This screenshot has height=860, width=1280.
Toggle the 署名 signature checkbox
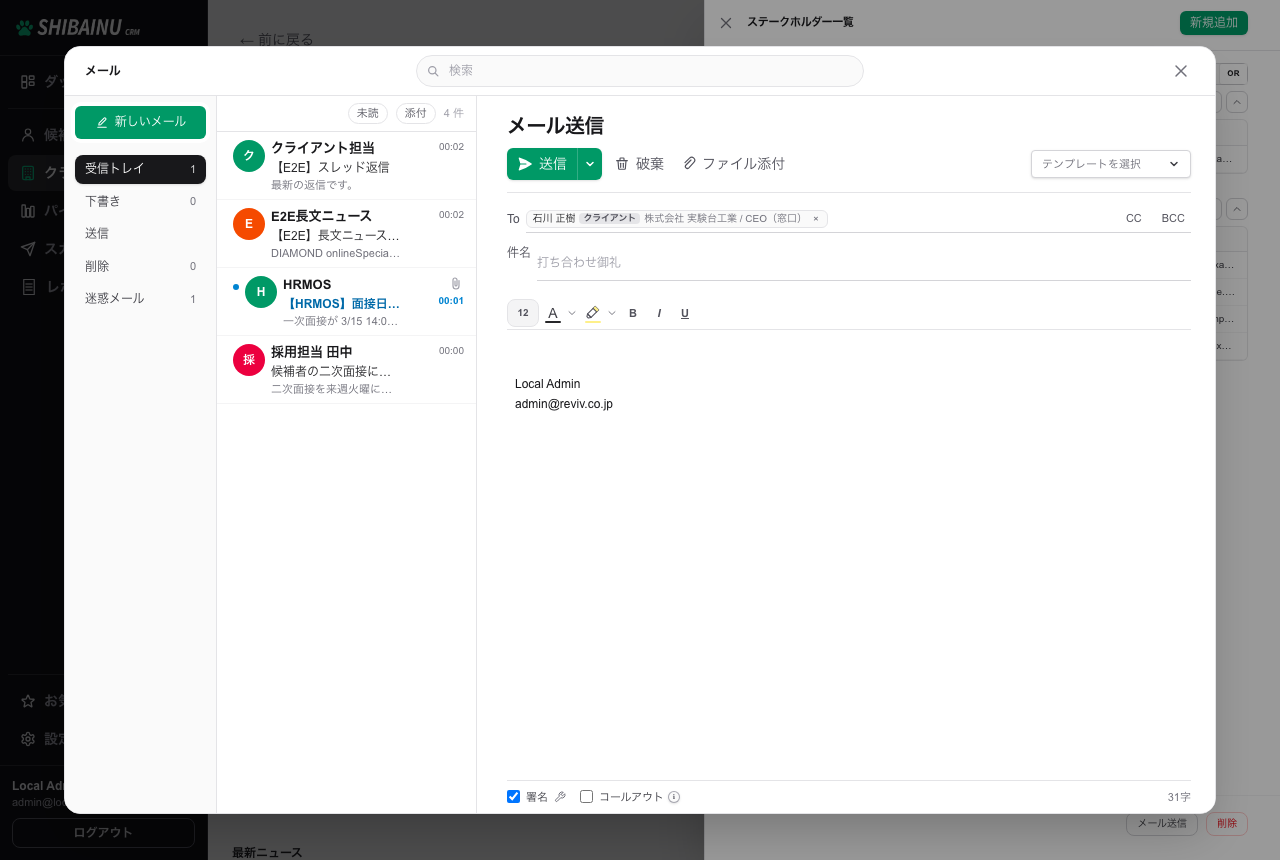pos(514,797)
